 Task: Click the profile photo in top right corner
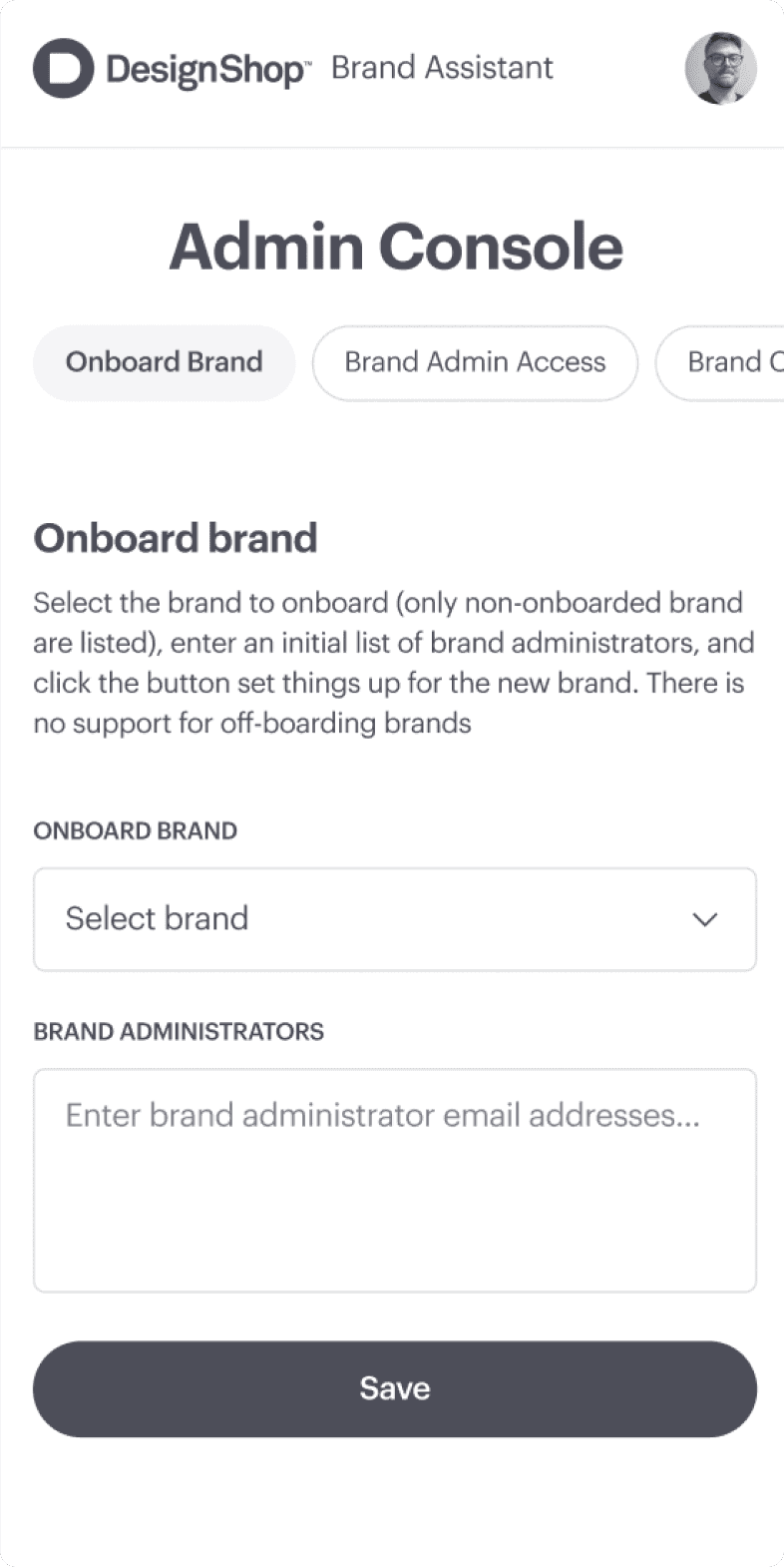coord(719,68)
